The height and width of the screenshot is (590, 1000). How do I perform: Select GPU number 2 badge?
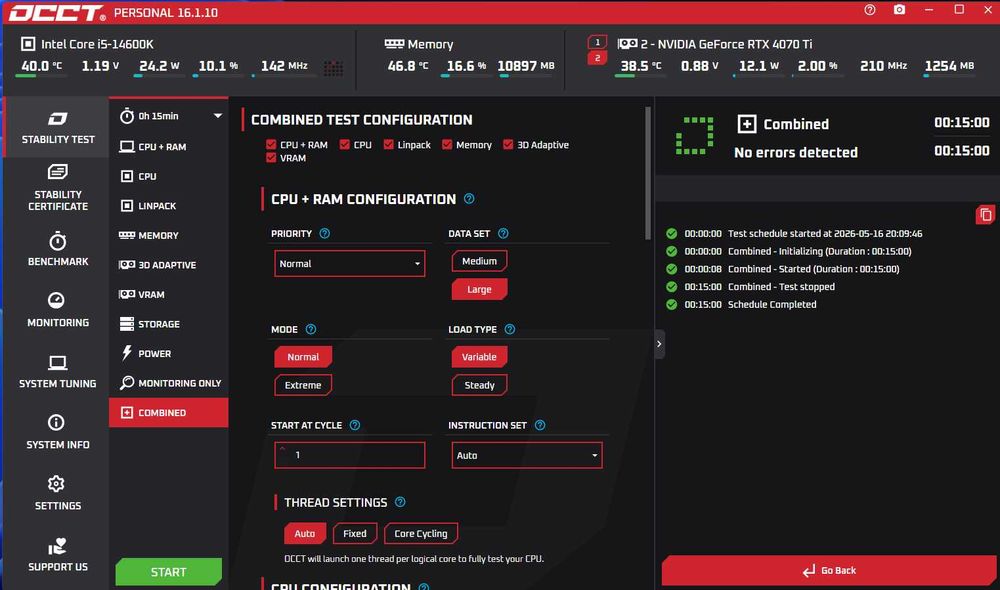coord(597,58)
